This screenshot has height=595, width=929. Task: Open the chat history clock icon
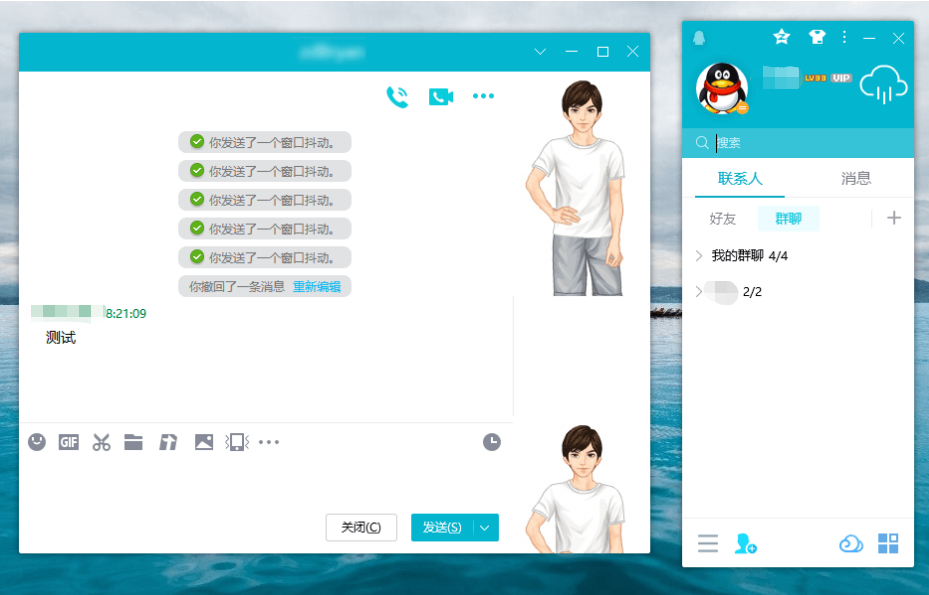(492, 442)
